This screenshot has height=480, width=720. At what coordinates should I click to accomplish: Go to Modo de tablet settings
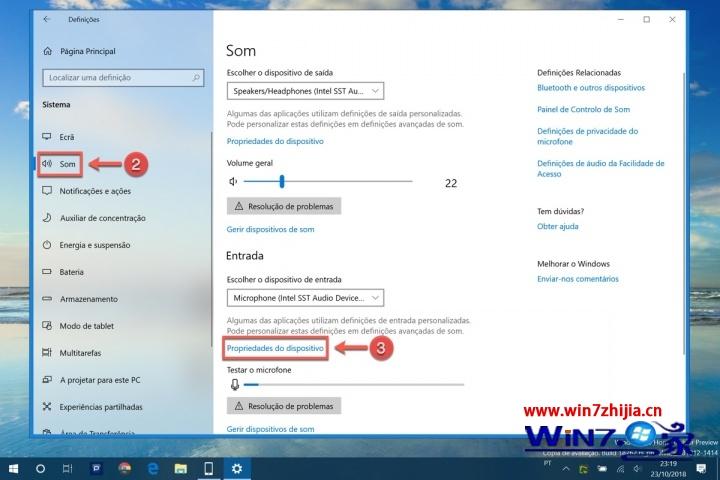tap(87, 326)
